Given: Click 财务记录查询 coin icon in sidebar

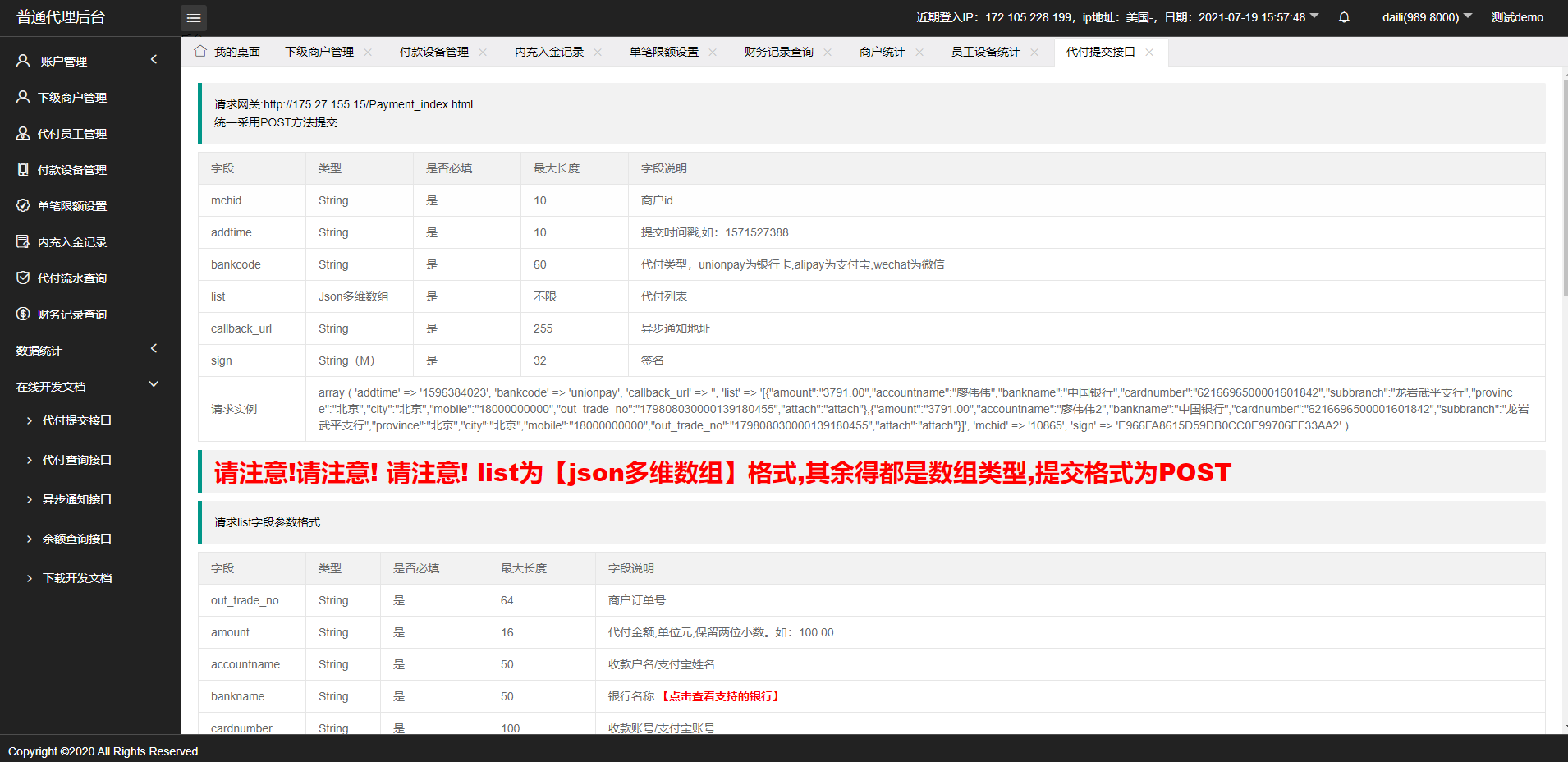Looking at the screenshot, I should [x=23, y=314].
